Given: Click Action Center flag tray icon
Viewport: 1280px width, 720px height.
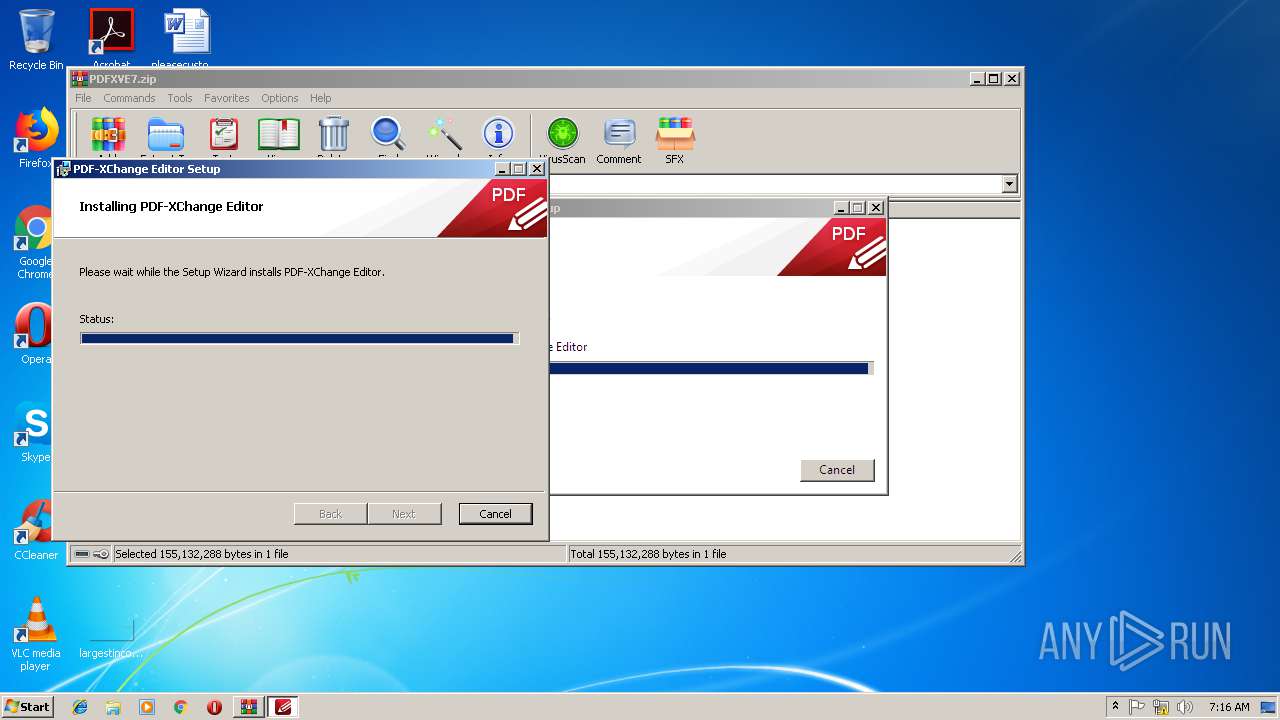Looking at the screenshot, I should [x=1137, y=707].
